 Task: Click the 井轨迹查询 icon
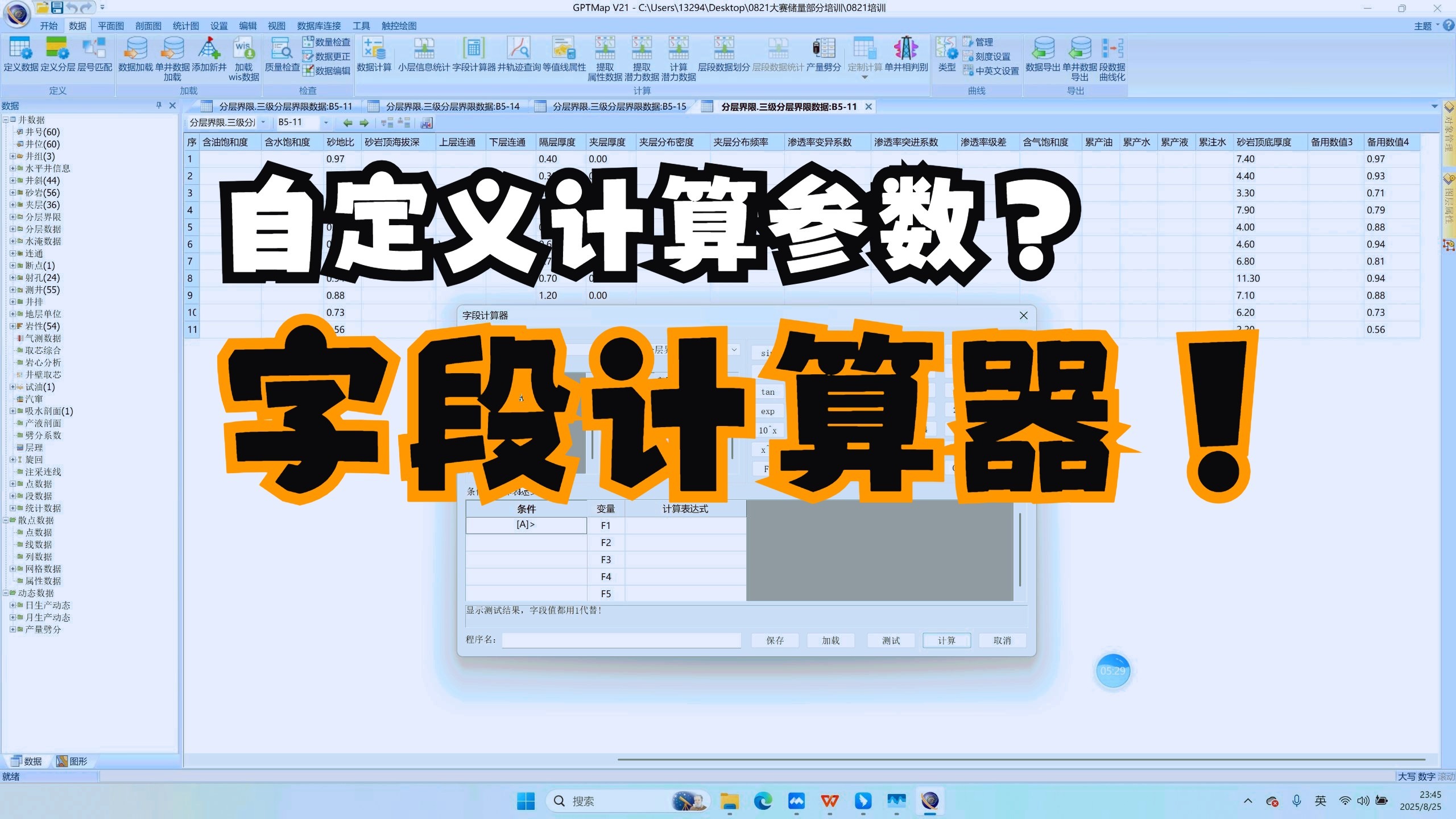click(x=519, y=54)
